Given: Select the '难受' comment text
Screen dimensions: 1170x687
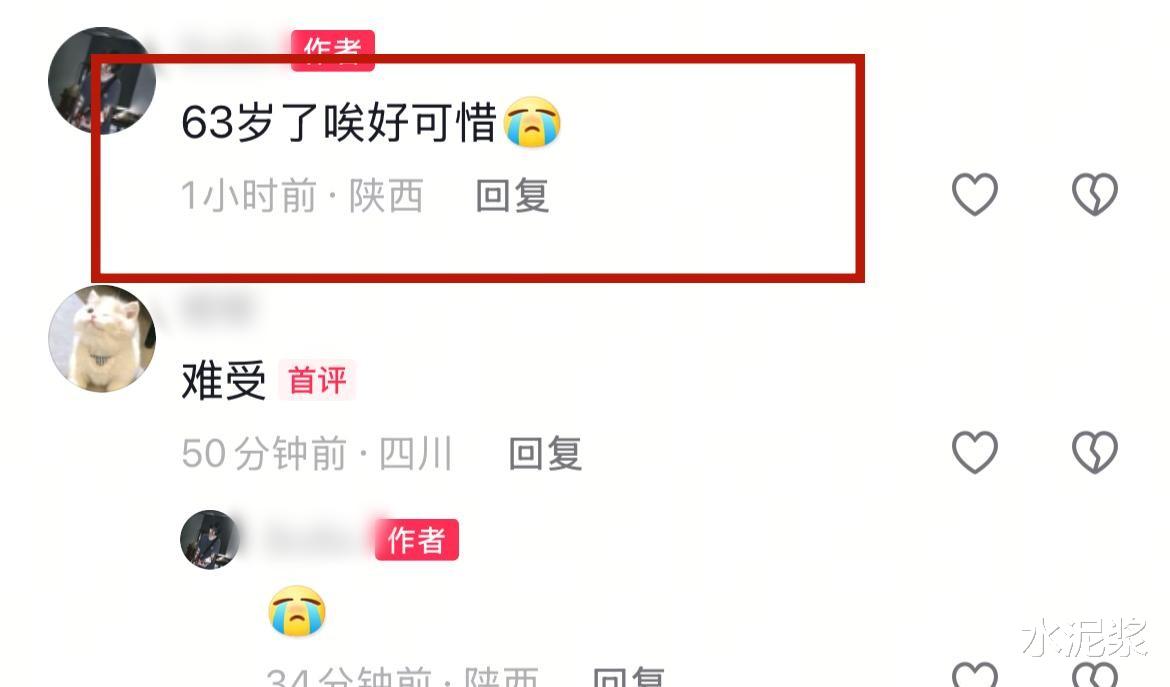Looking at the screenshot, I should tap(224, 380).
